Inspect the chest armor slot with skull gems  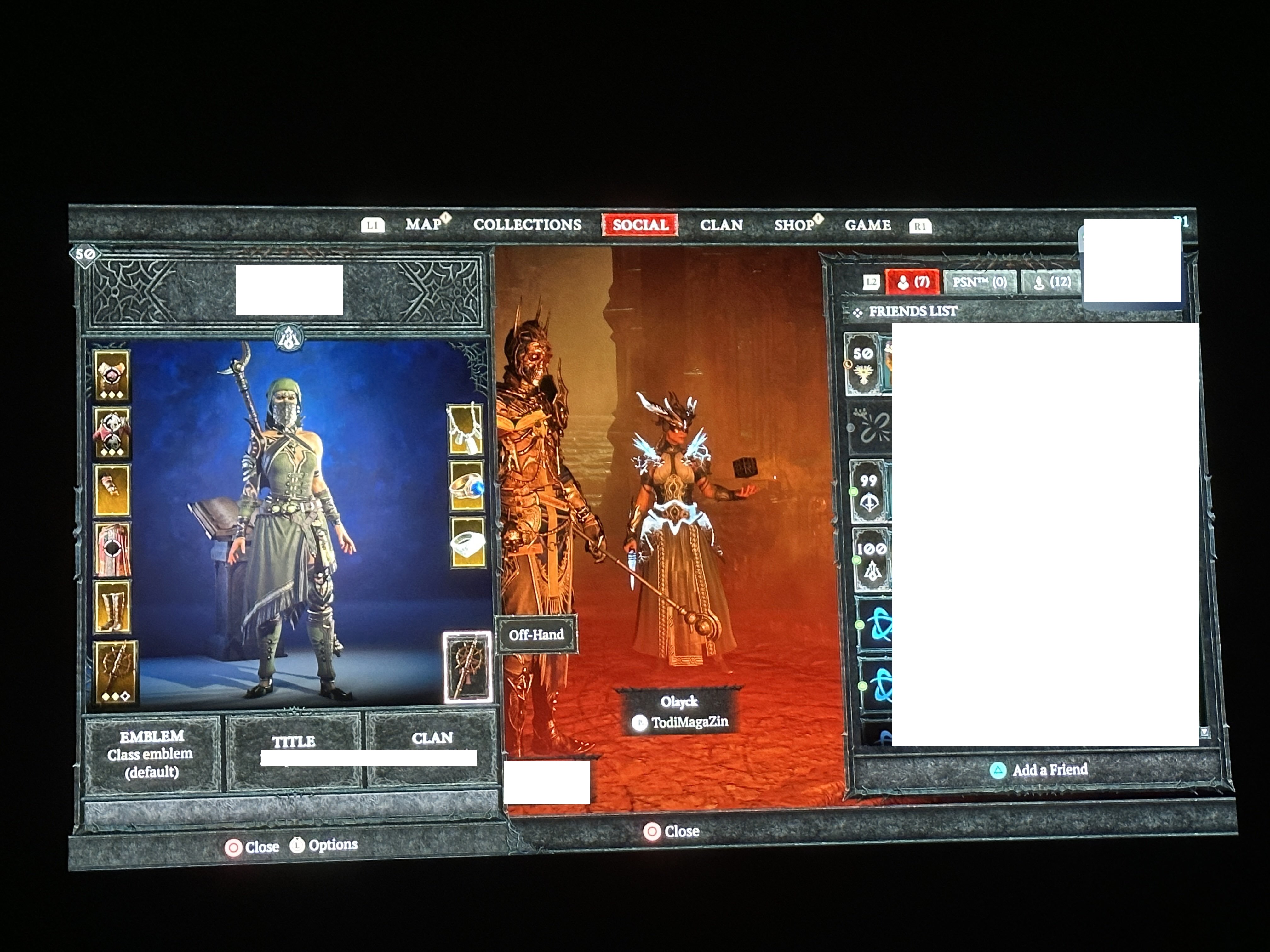tap(112, 433)
